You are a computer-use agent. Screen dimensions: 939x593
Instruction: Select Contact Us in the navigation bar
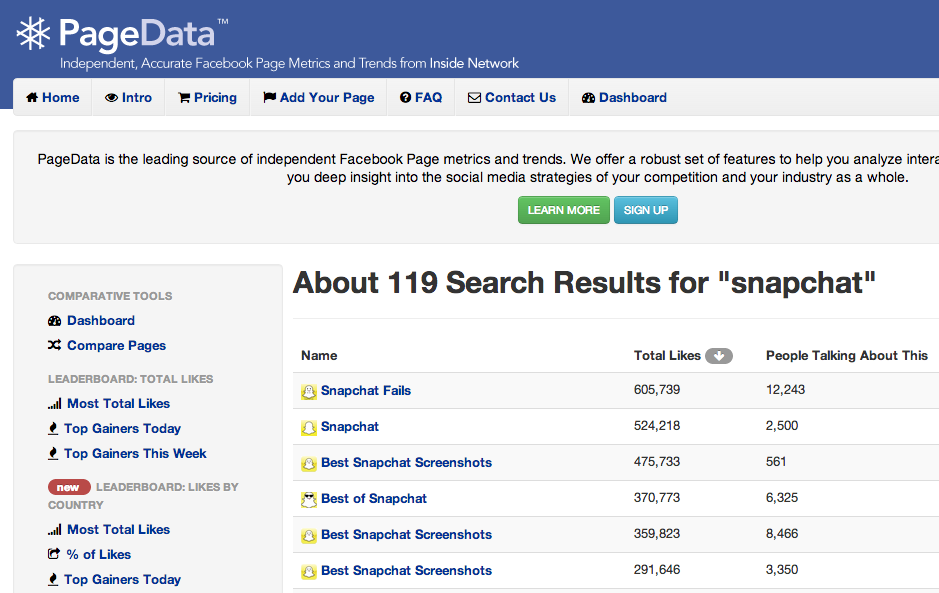pos(511,98)
